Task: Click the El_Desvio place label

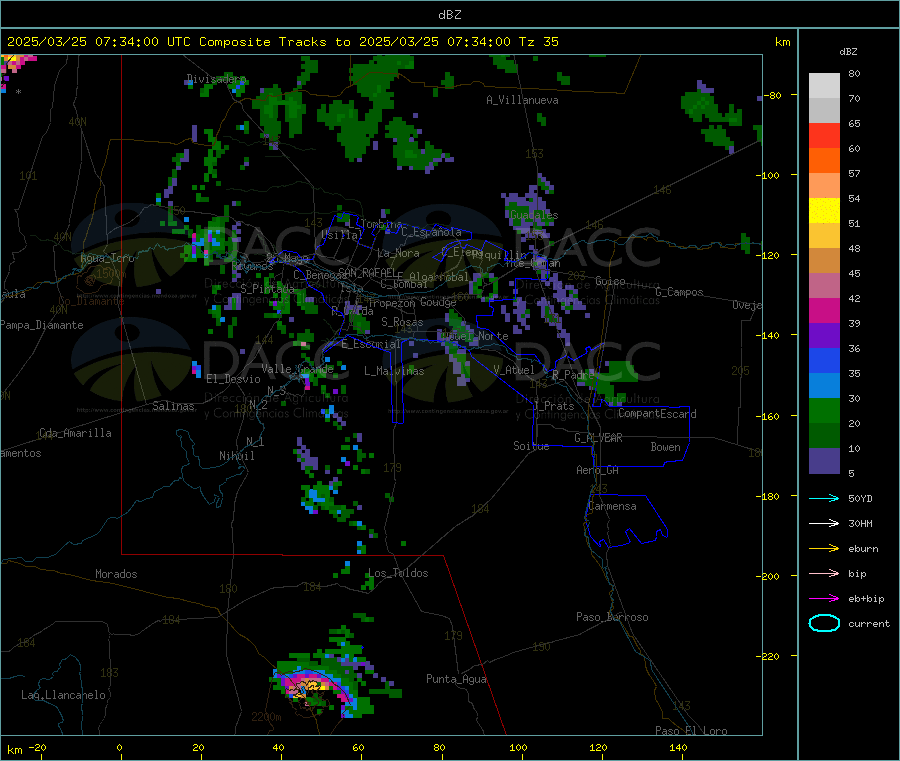Action: click(x=234, y=379)
